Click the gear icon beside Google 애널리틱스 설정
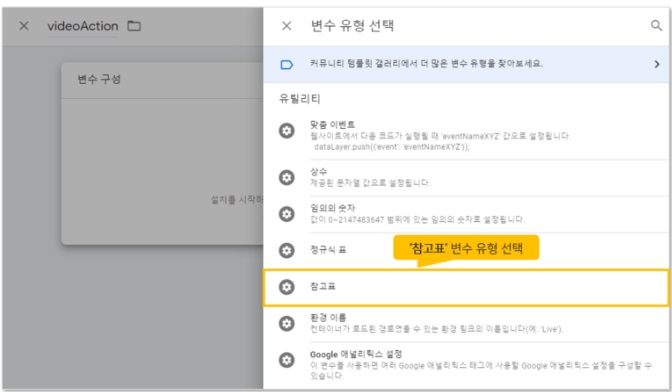Viewport: 672px width, 392px height. click(x=287, y=360)
